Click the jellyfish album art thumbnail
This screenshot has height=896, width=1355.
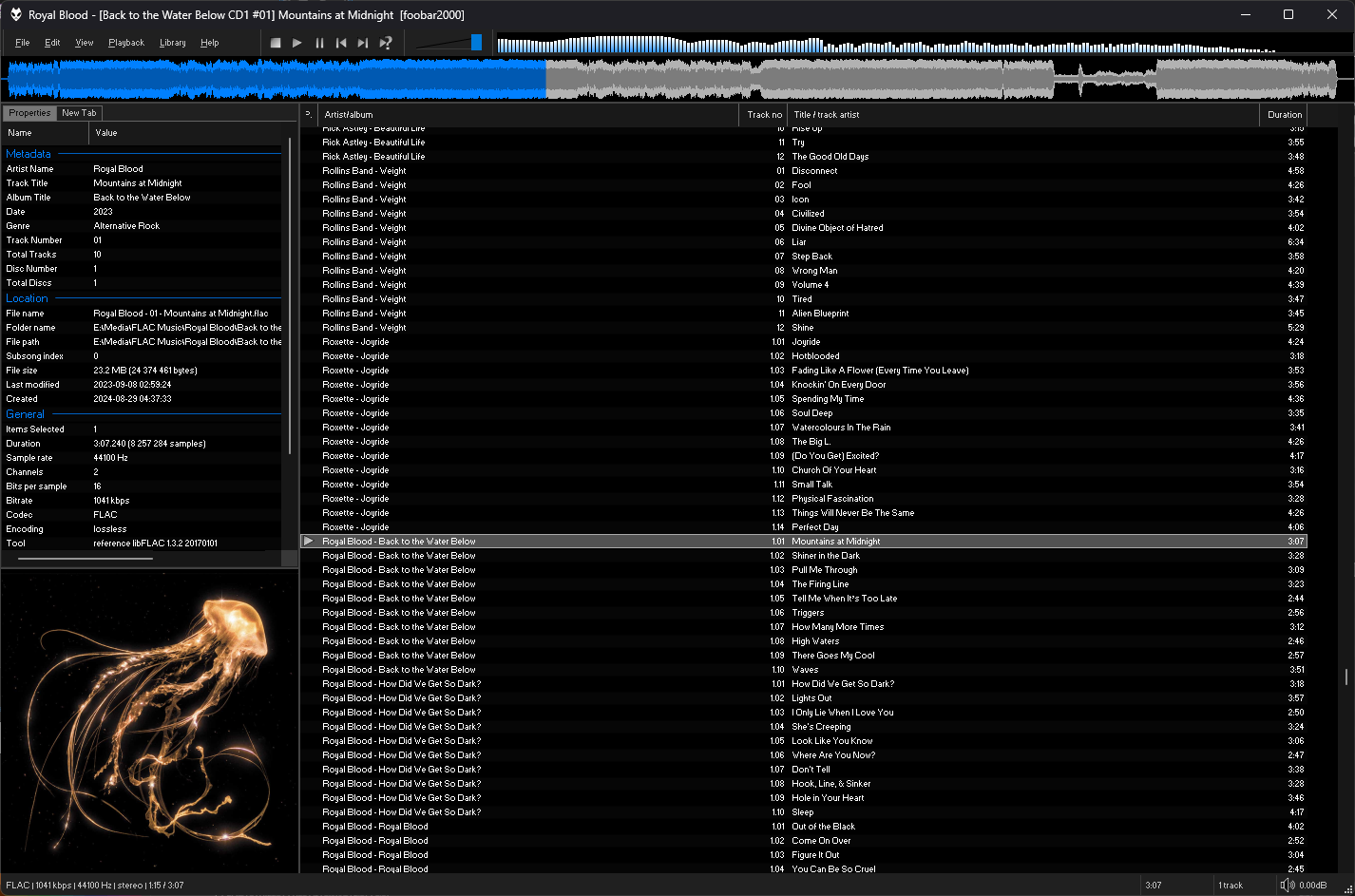click(x=150, y=720)
